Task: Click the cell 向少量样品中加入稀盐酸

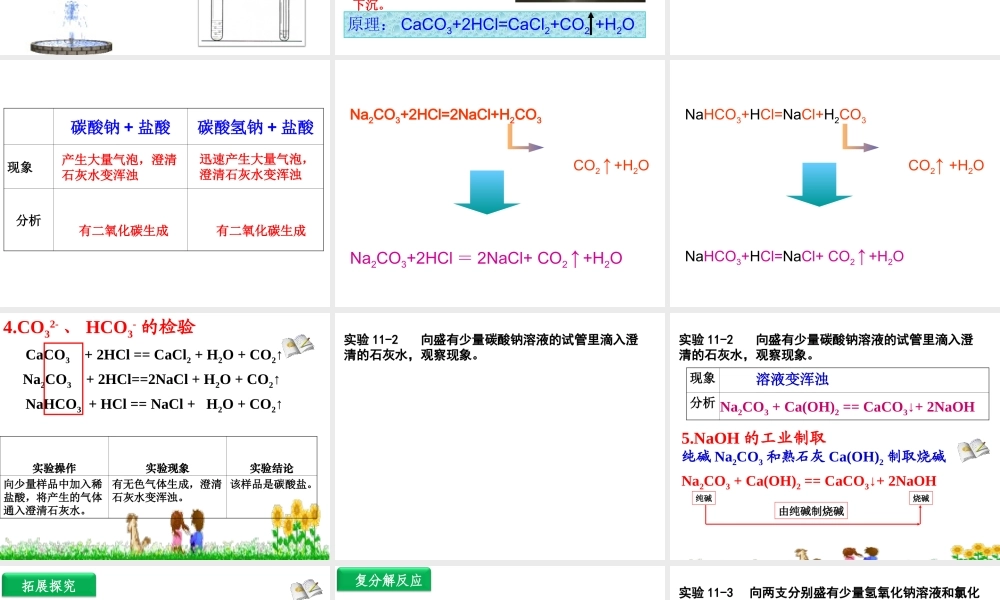Action: point(54,497)
